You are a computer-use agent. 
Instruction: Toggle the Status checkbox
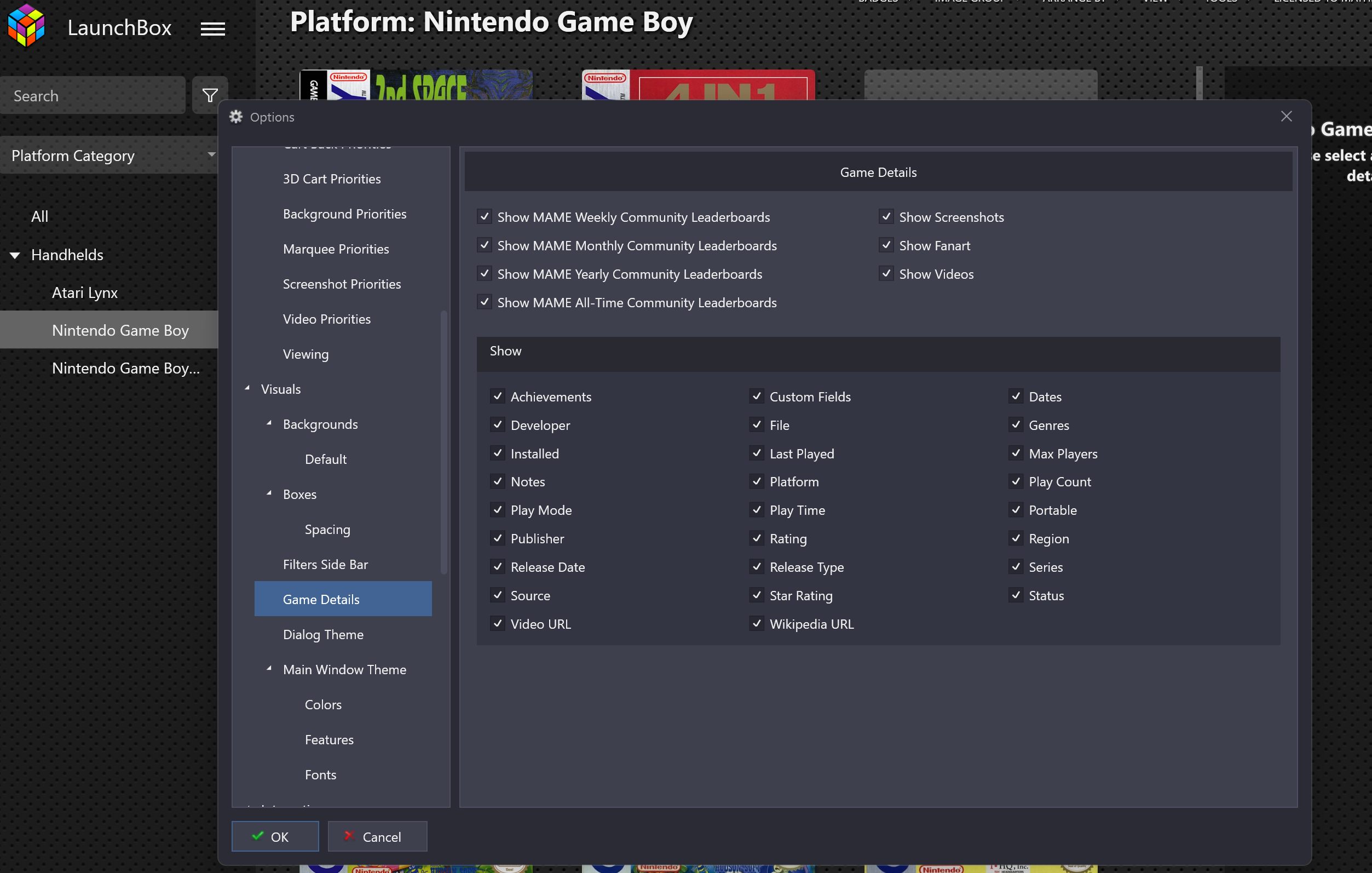1016,595
